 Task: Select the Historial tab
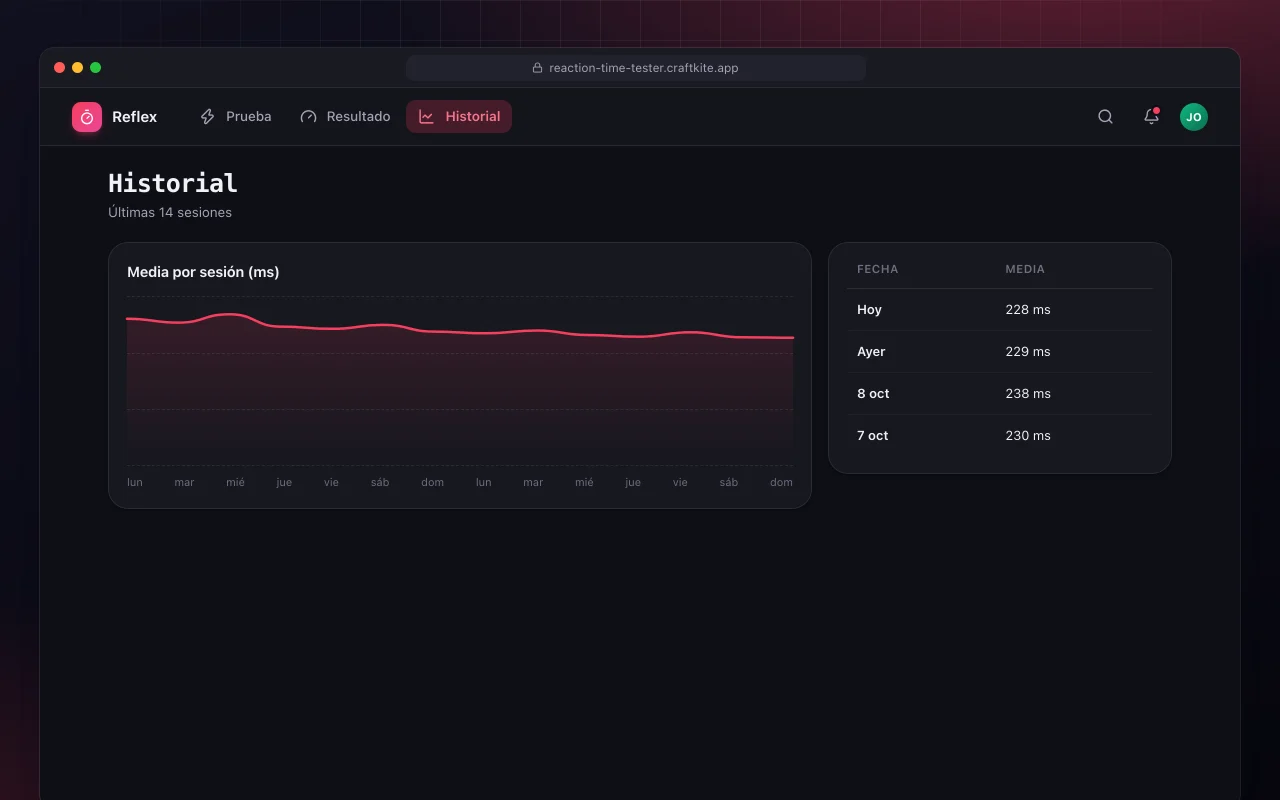click(459, 116)
